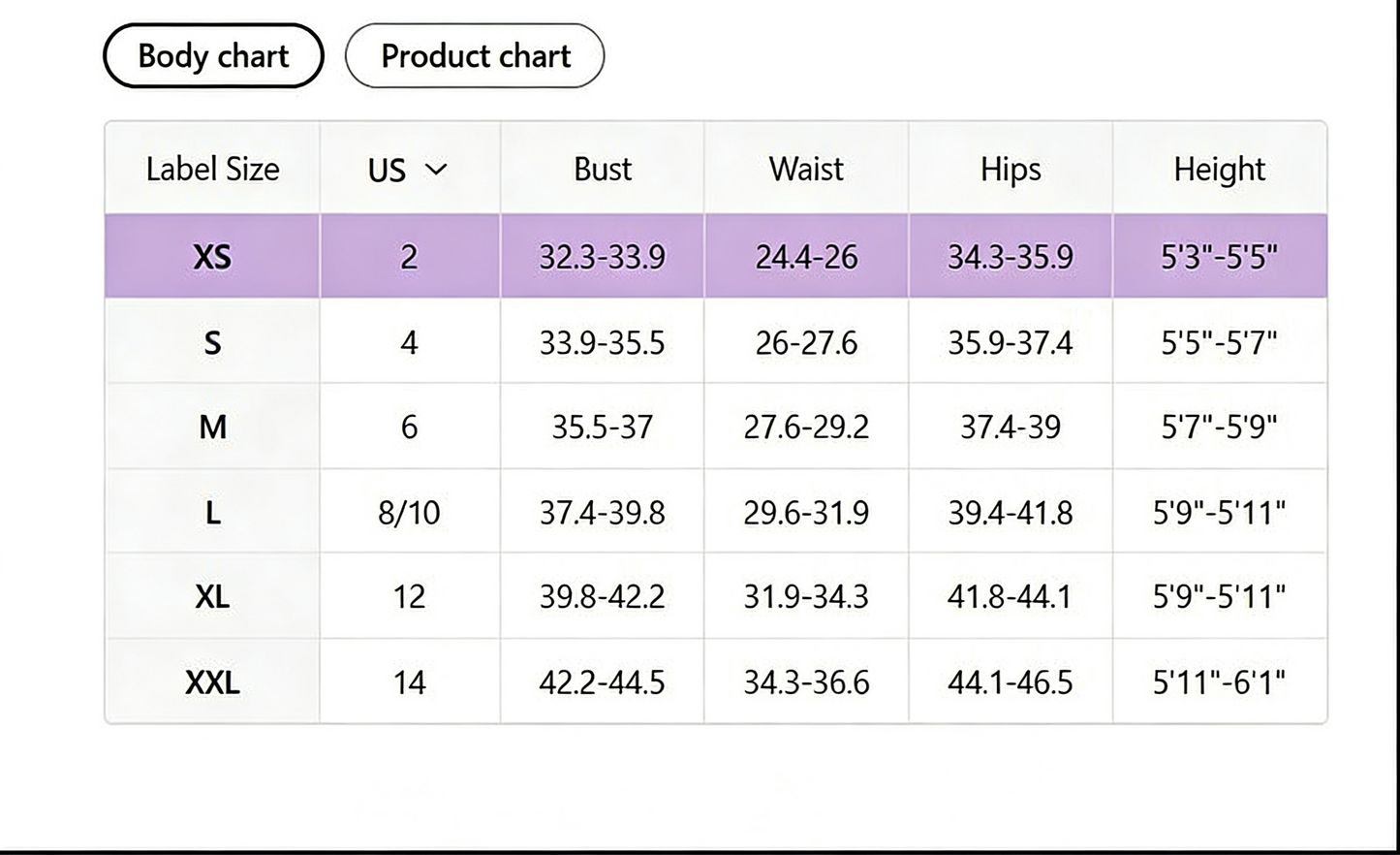Select the XS label size row
This screenshot has height=855, width=1400.
[716, 256]
